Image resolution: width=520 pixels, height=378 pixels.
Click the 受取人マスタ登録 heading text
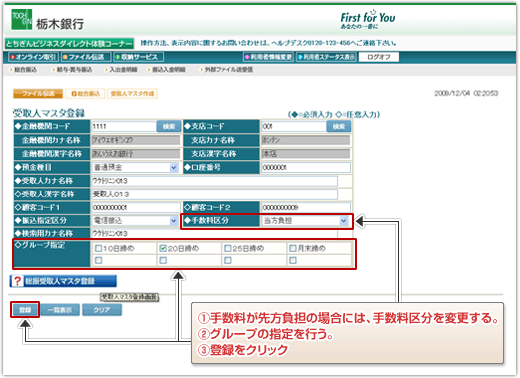pos(49,113)
